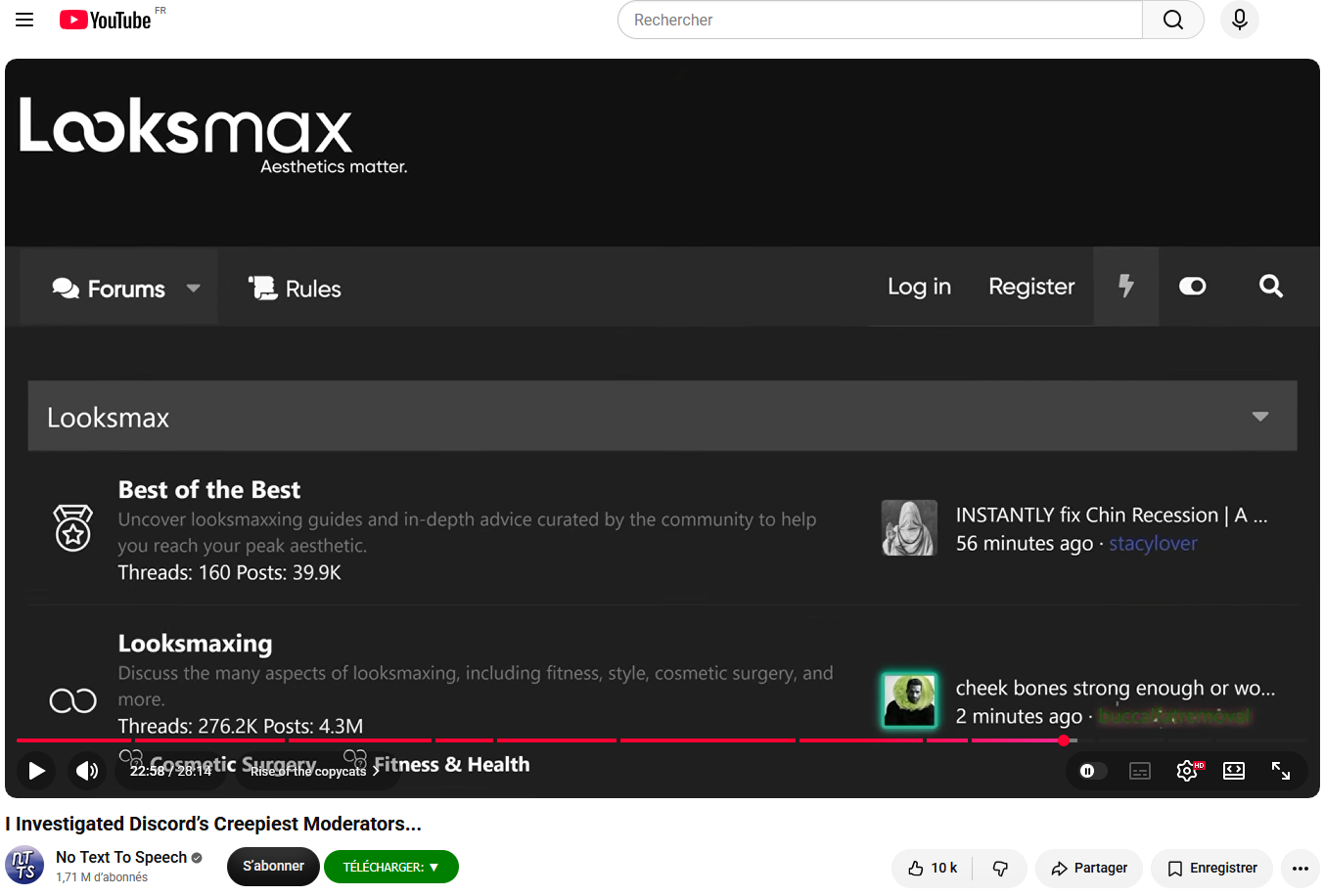The image size is (1324, 896).
Task: Toggle subtitles on the player
Action: pyautogui.click(x=1140, y=771)
